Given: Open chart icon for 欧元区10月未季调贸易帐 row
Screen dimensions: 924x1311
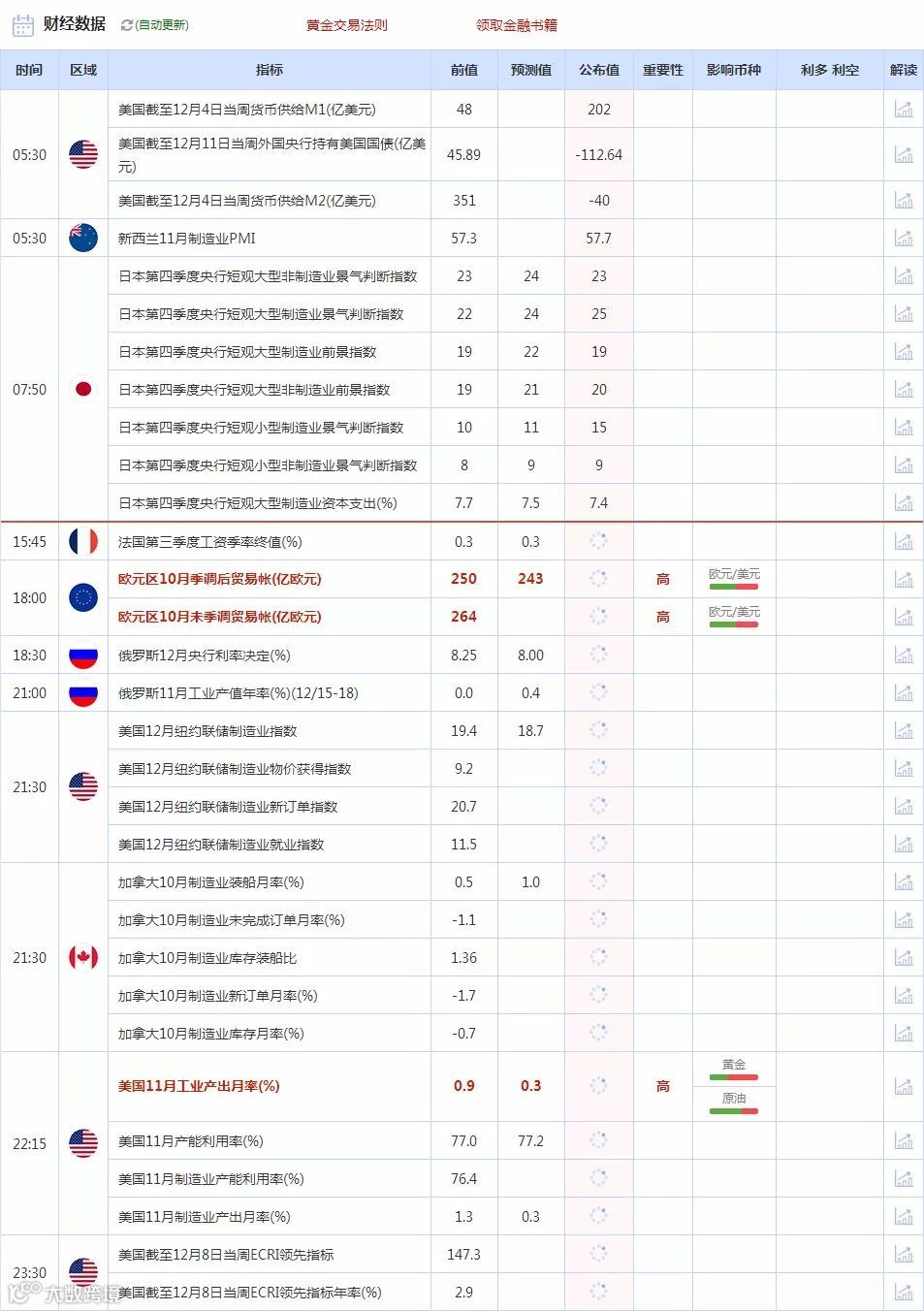Looking at the screenshot, I should (904, 617).
